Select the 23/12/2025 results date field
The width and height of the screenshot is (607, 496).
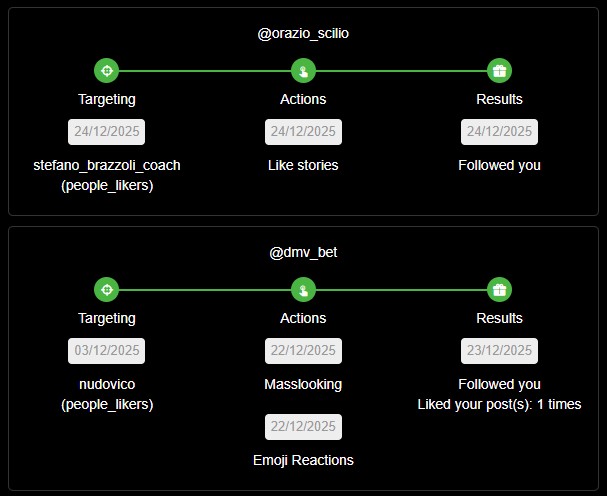point(499,351)
